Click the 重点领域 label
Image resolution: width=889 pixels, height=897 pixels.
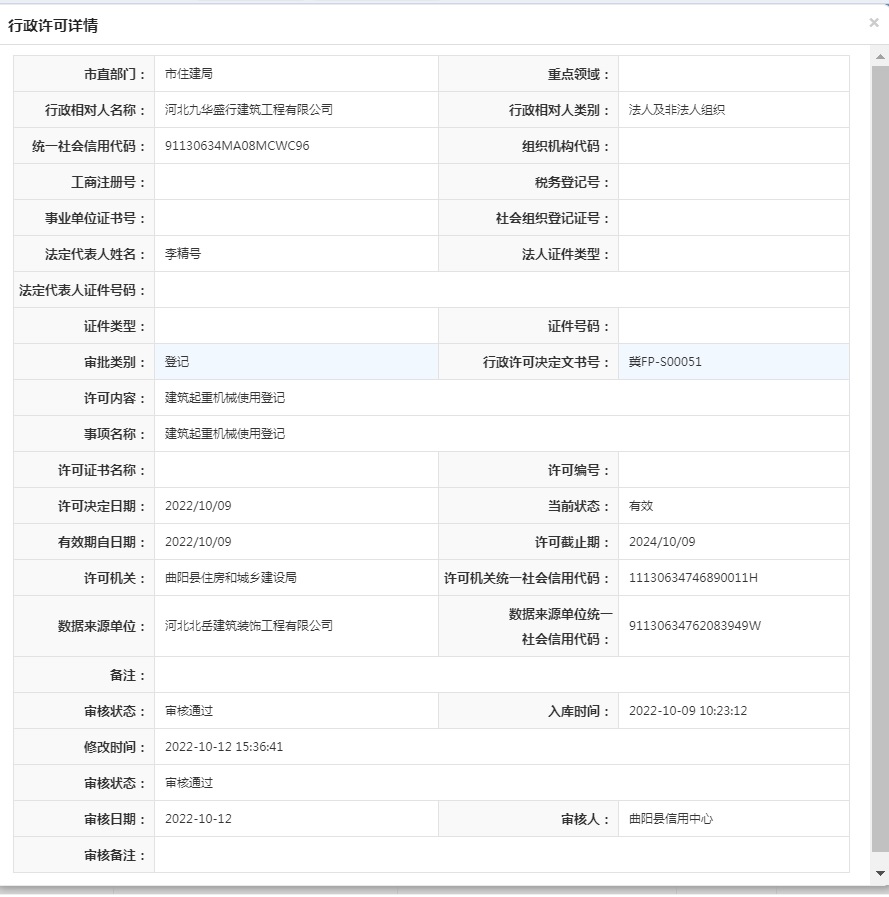[578, 74]
